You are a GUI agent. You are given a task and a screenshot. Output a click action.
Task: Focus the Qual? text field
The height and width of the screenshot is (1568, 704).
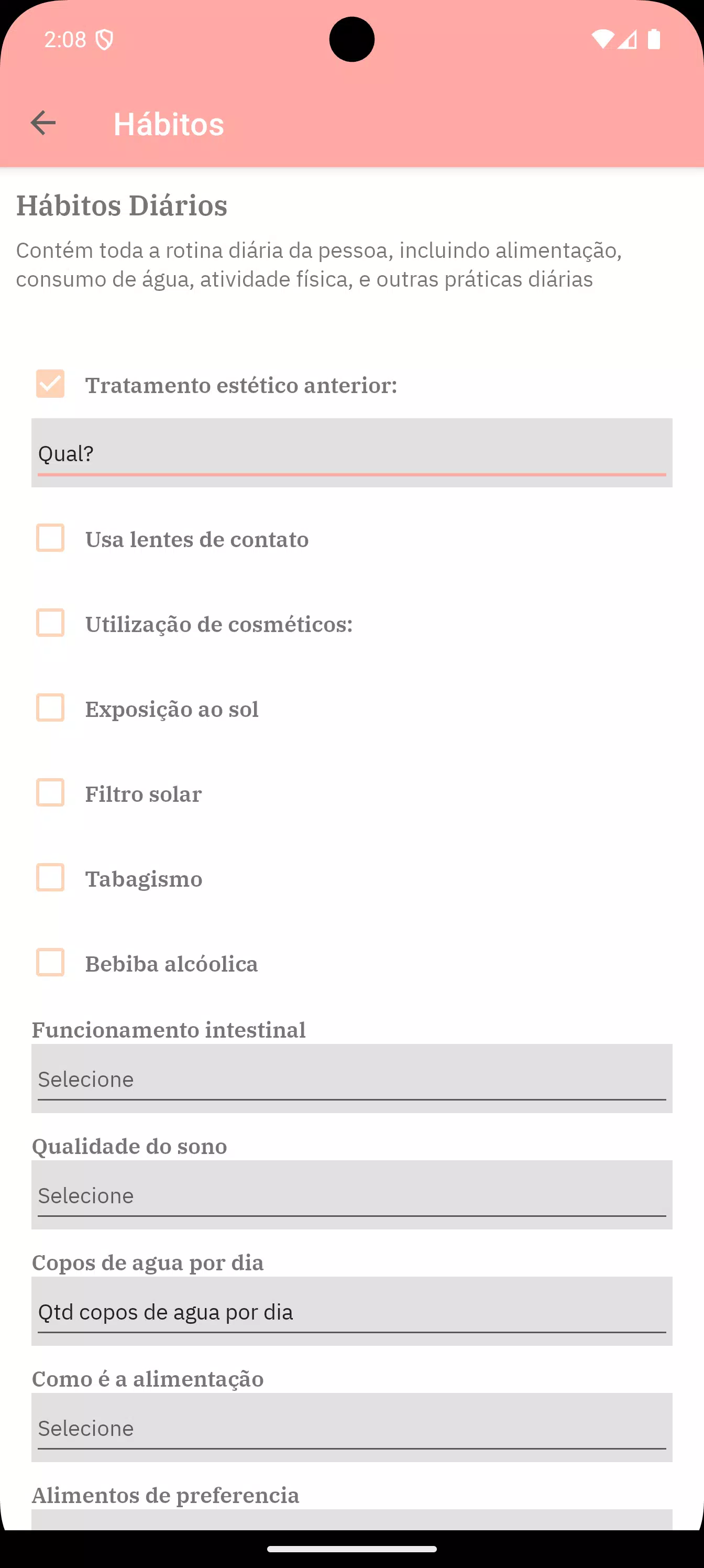(x=351, y=453)
